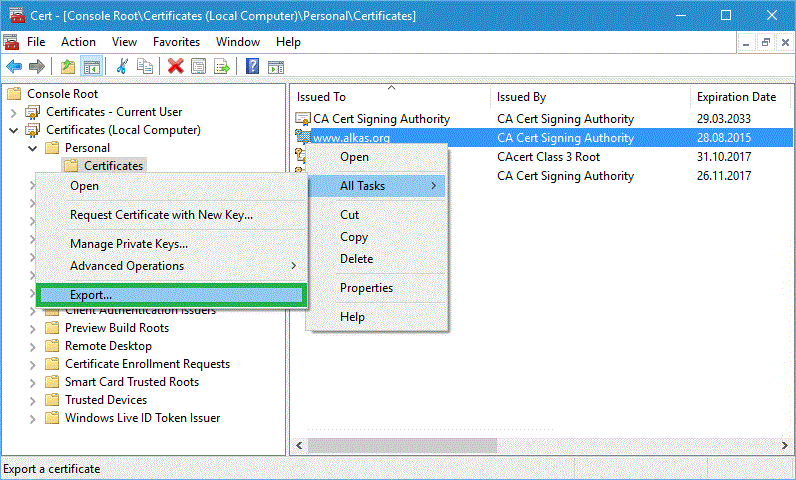This screenshot has width=796, height=480.
Task: Sort by the Expiration Date column header
Action: [737, 97]
